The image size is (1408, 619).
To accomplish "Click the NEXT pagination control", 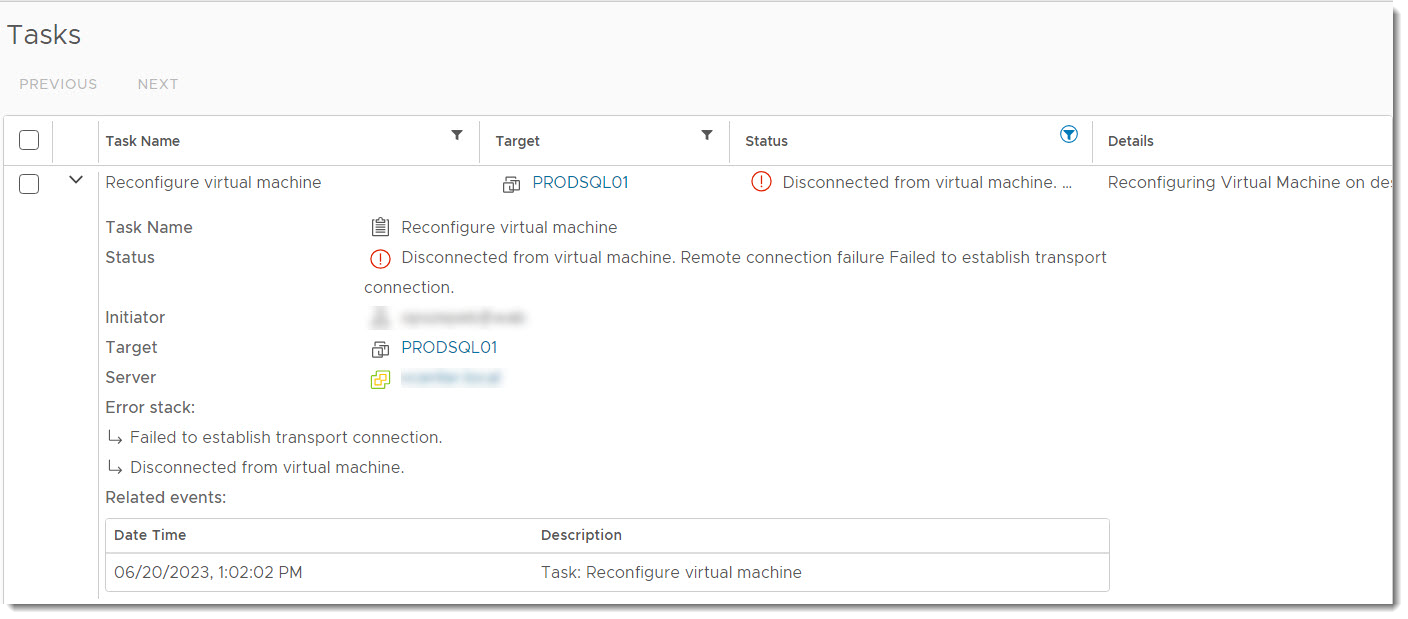I will pyautogui.click(x=158, y=84).
